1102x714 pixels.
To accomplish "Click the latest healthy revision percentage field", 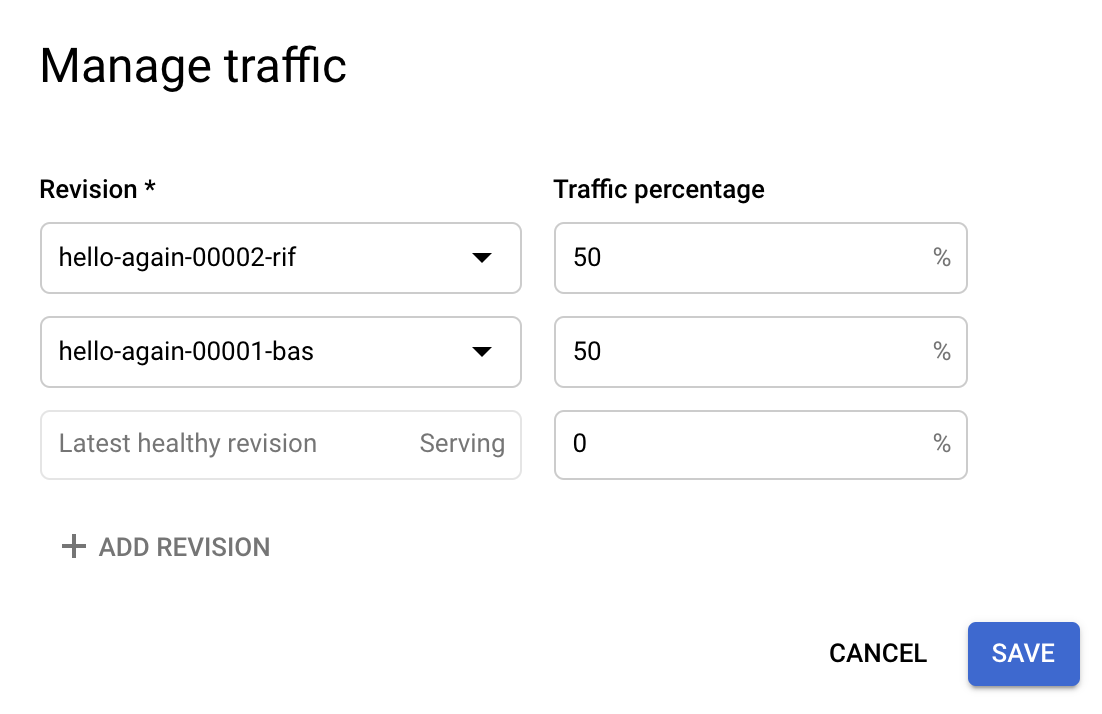I will click(740, 444).
